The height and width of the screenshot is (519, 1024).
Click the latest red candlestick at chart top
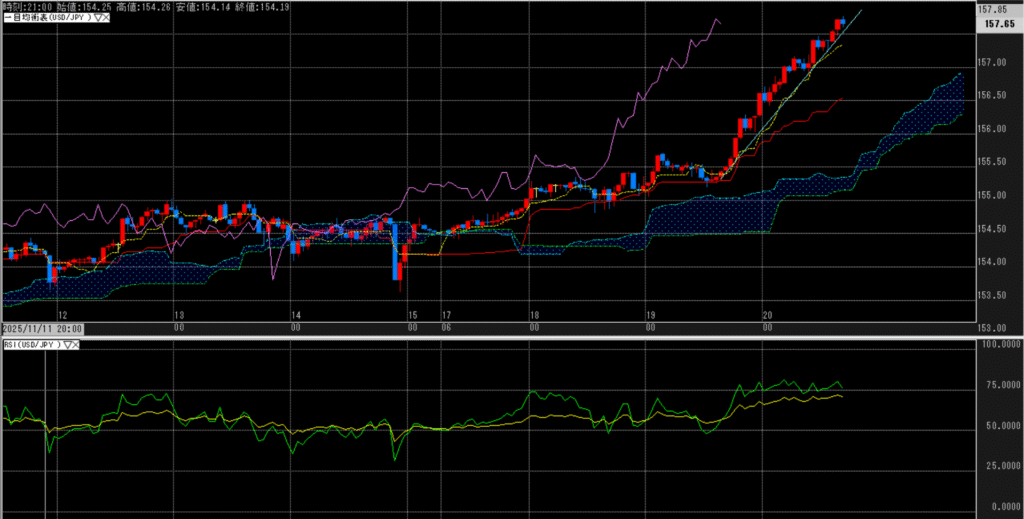[839, 23]
